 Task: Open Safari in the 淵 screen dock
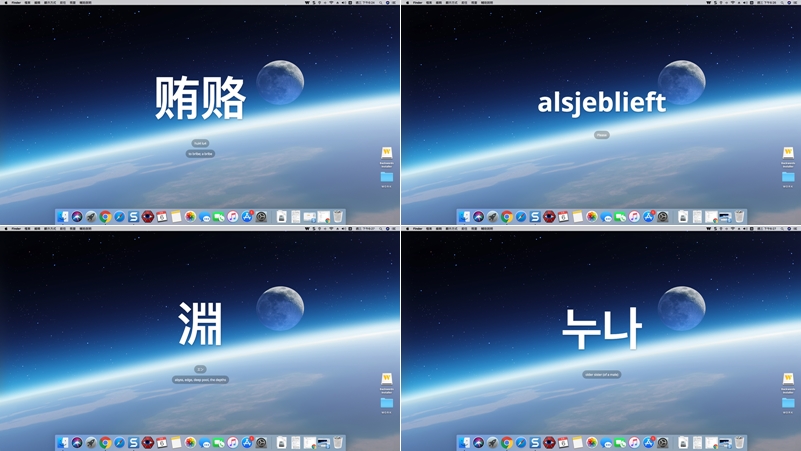pyautogui.click(x=120, y=442)
